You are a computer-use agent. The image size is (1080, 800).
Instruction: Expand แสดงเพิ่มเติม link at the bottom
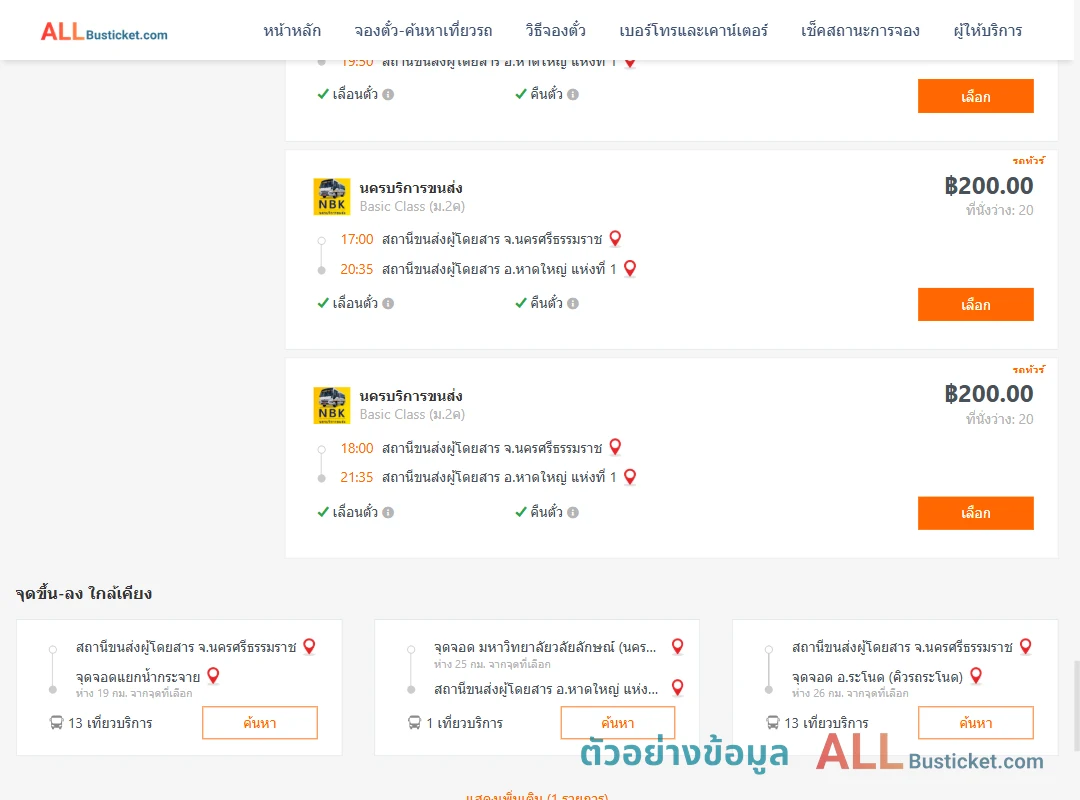[x=537, y=796]
